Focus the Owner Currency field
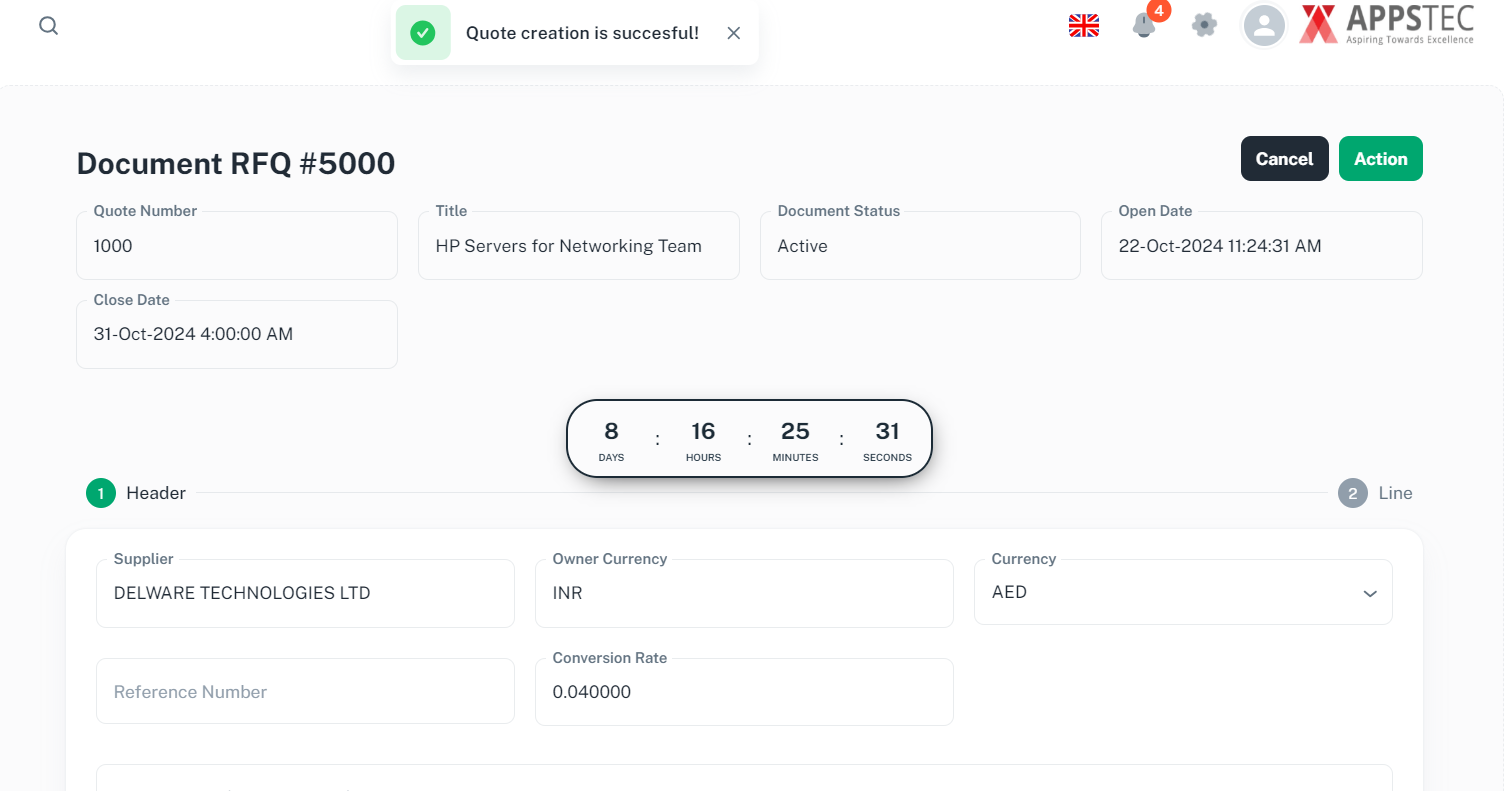Screen dimensions: 1510x791 pyautogui.click(x=743, y=593)
